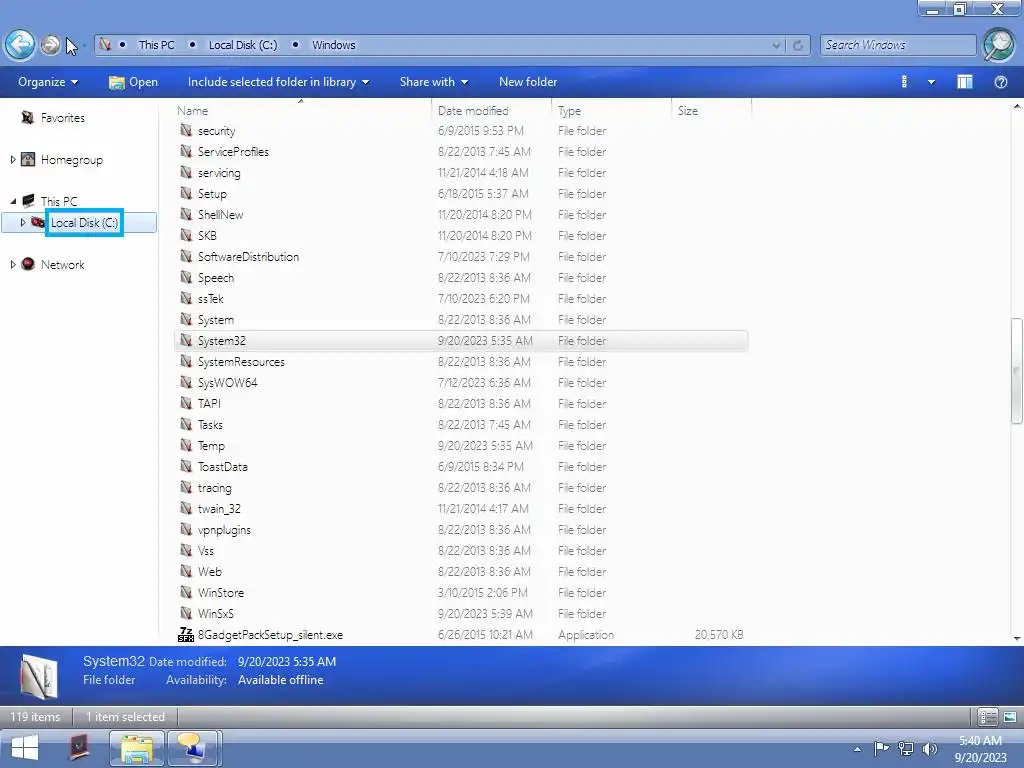
Task: Click the Open button in toolbar
Action: [133, 82]
